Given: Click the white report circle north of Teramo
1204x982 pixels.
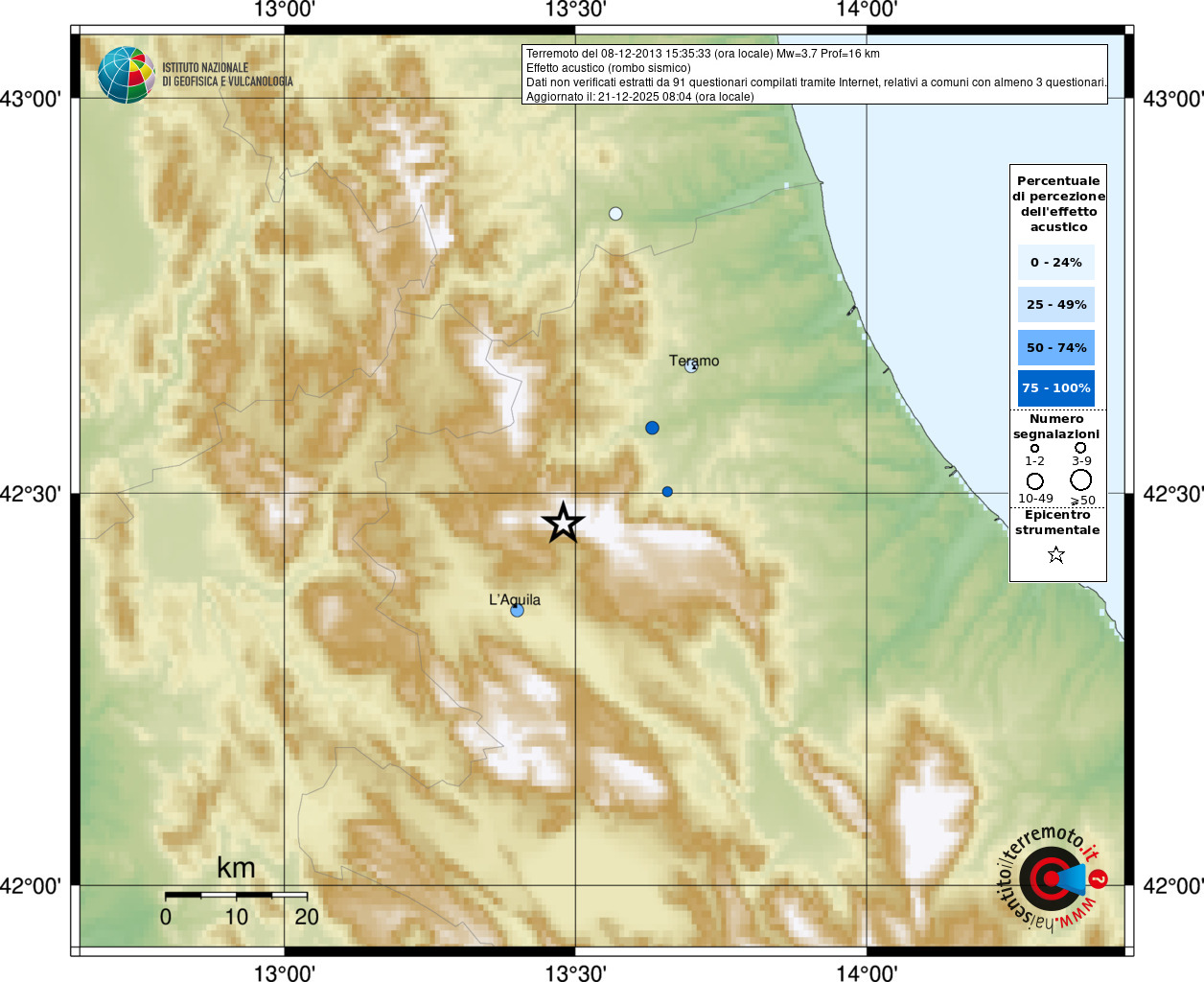Looking at the screenshot, I should pos(615,214).
